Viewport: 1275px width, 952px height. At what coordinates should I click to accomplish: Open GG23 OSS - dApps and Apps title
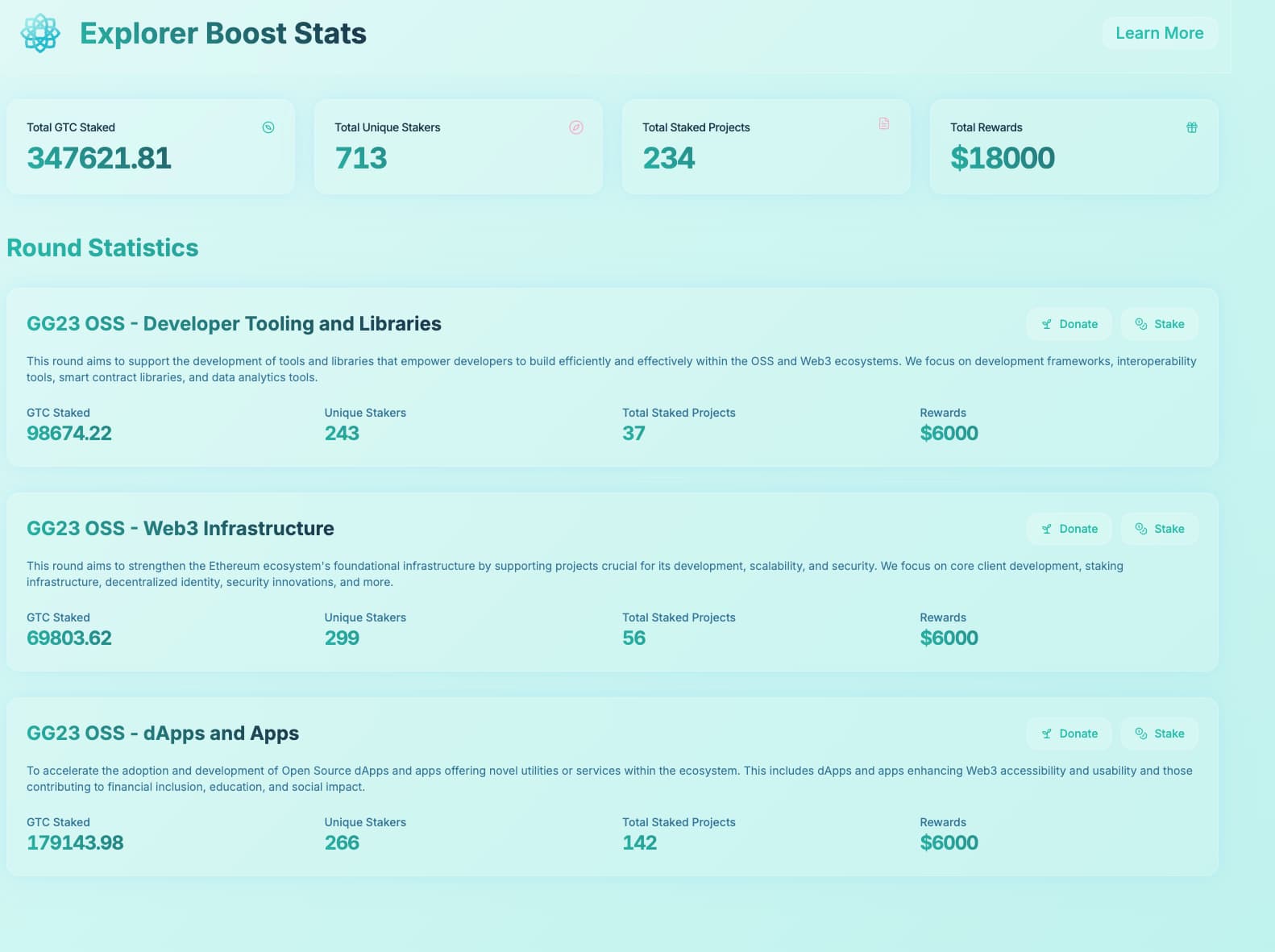tap(163, 733)
